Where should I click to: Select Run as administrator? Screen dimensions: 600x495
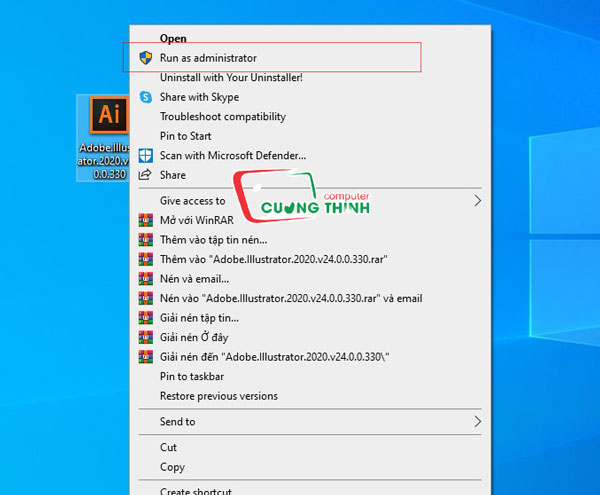coord(310,58)
